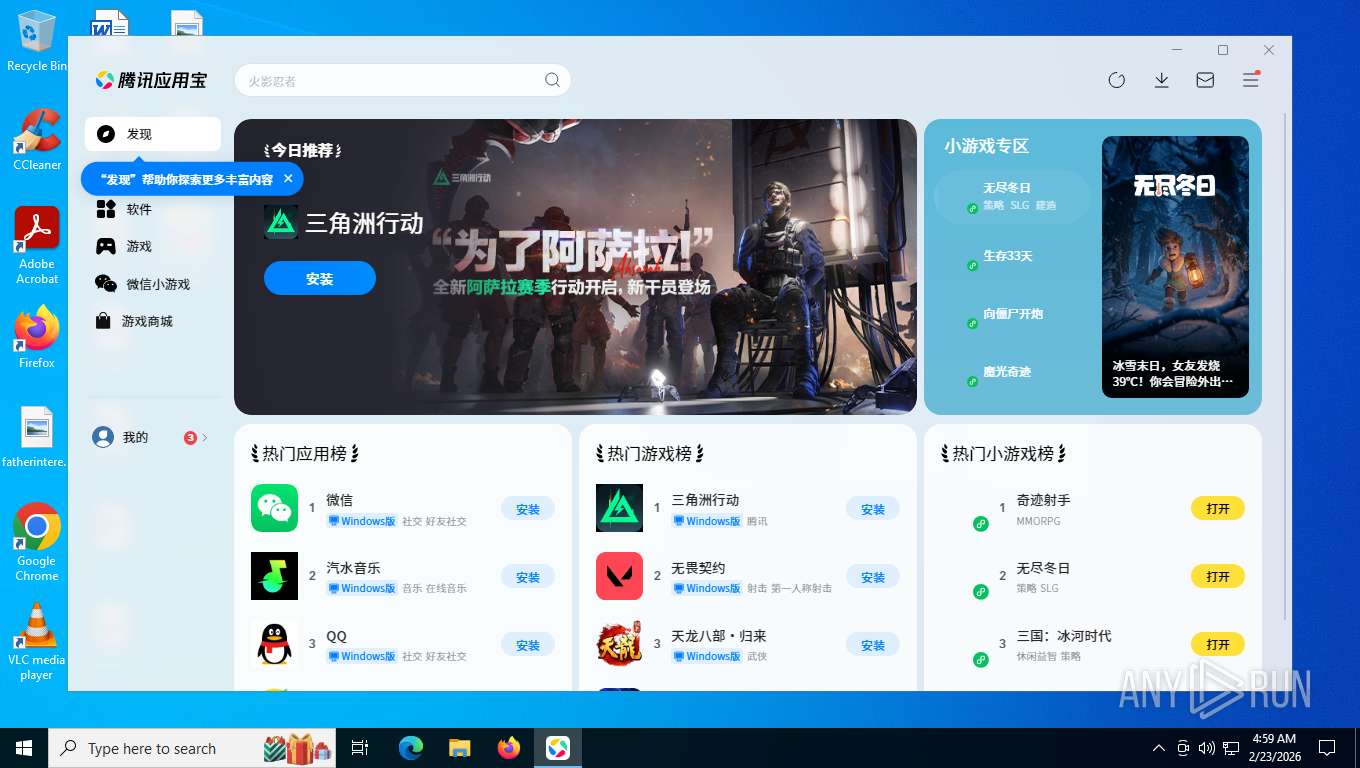Show hidden system tray icons
The image size is (1360, 768).
click(x=1159, y=748)
